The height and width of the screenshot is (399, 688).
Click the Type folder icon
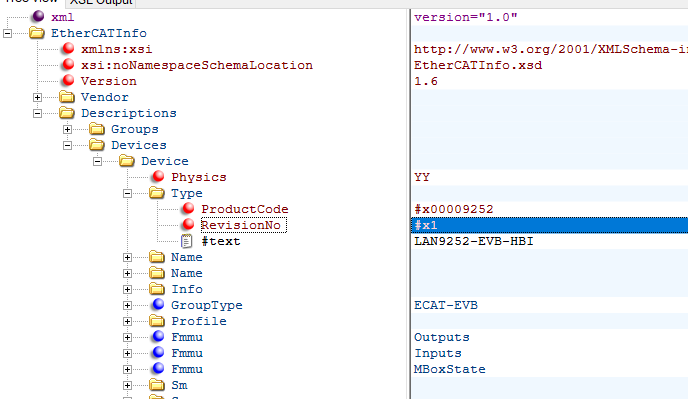(x=157, y=193)
